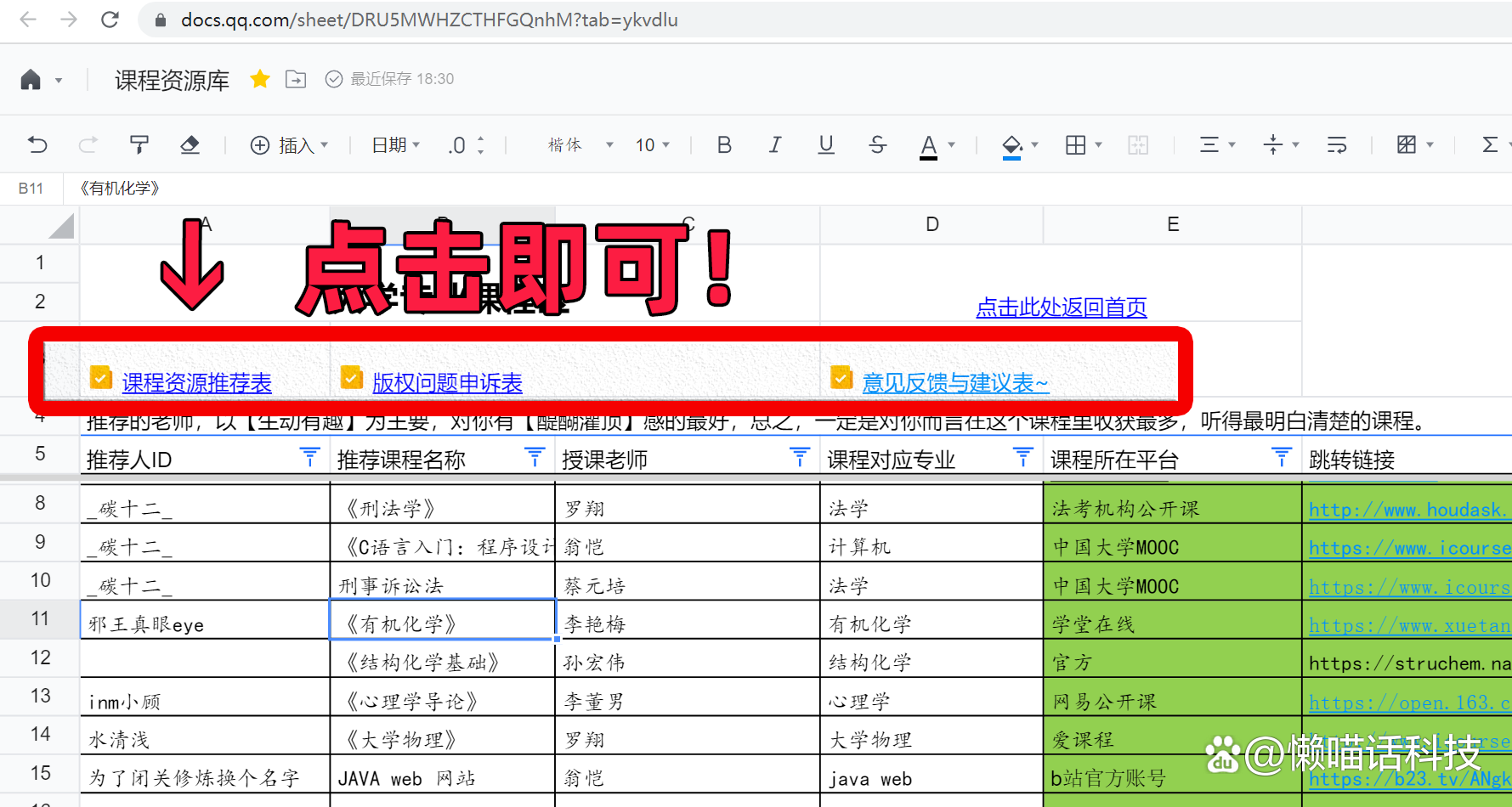Image resolution: width=1512 pixels, height=807 pixels.
Task: Open filter for 课程对应专业 column
Action: pyautogui.click(x=1023, y=458)
